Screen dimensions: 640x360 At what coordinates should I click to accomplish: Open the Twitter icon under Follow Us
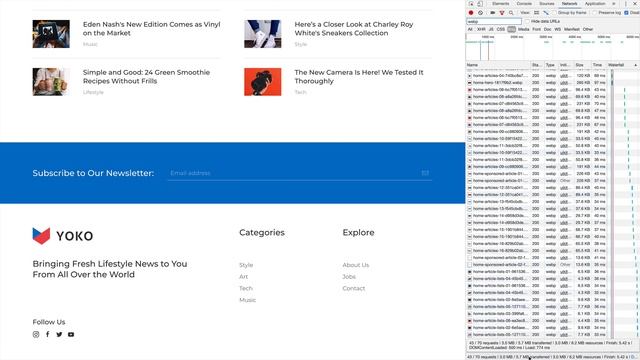(x=59, y=334)
